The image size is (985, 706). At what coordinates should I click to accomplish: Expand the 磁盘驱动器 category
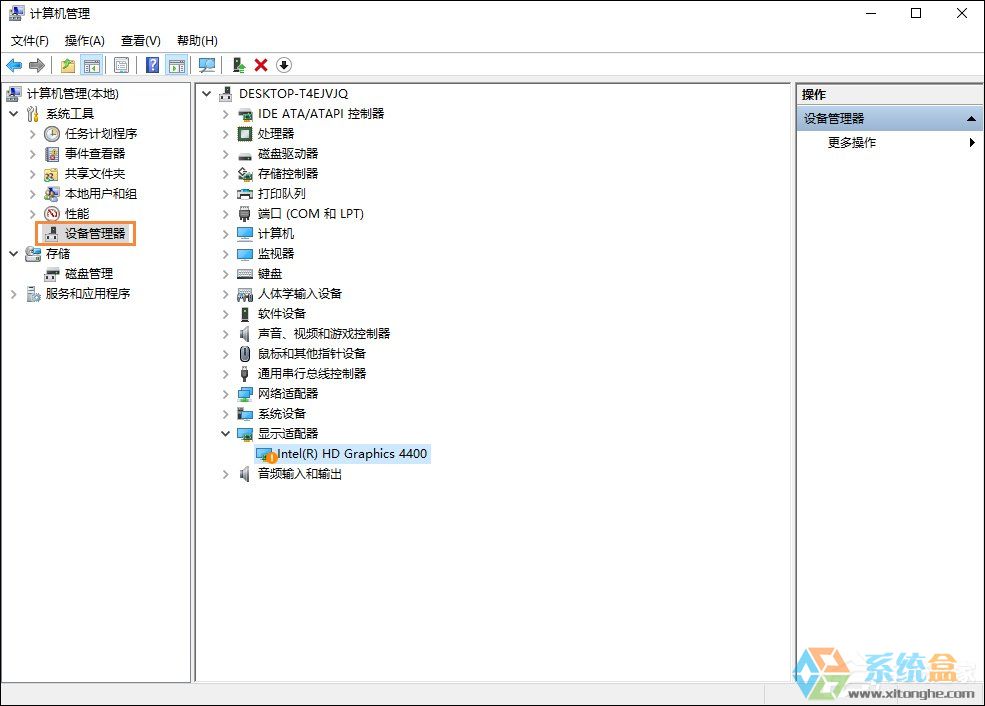226,154
